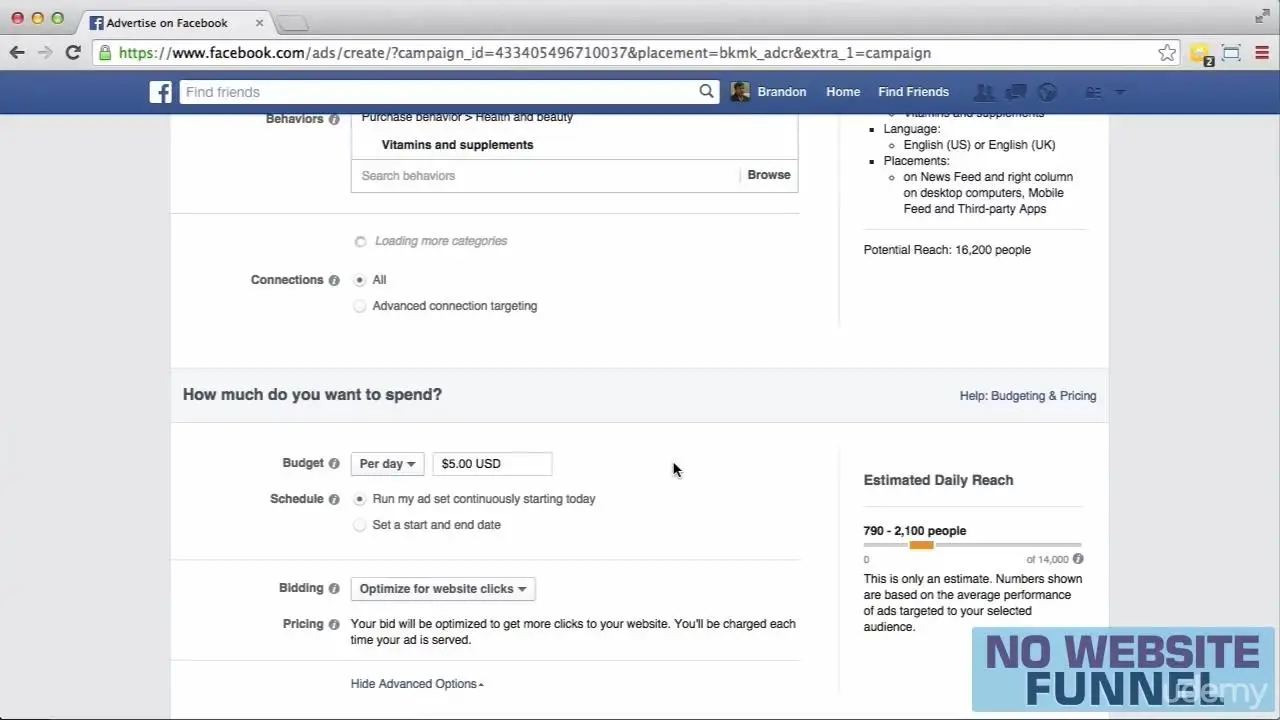This screenshot has width=1280, height=720.
Task: Click the green padlock site security icon
Action: click(x=105, y=53)
